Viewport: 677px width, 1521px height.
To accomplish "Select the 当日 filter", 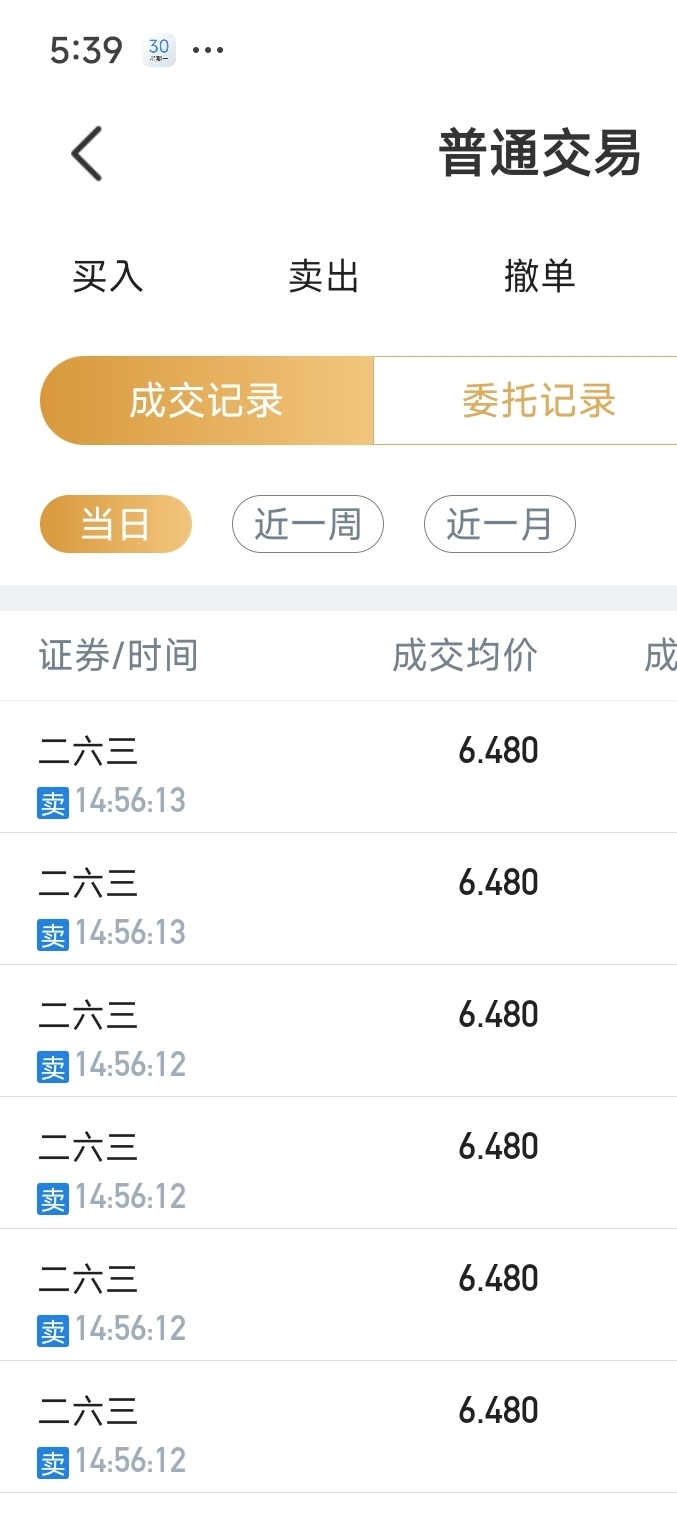I will 116,524.
